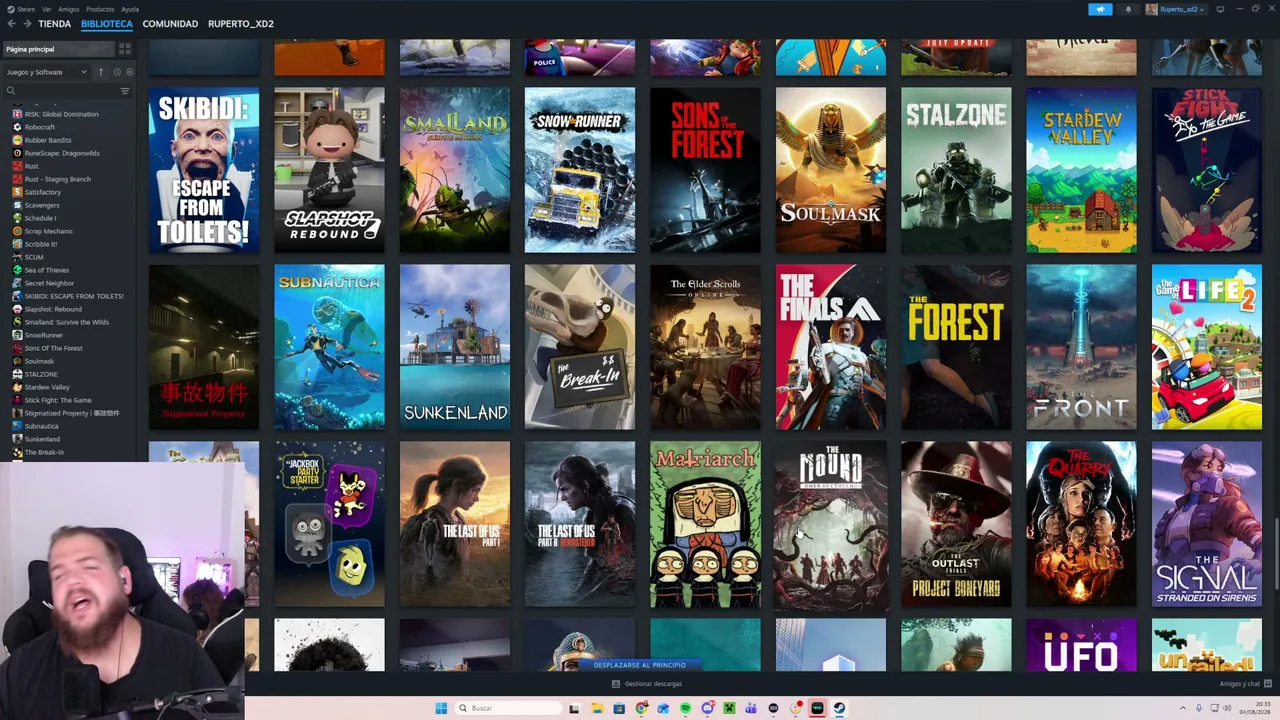Image resolution: width=1280 pixels, height=720 pixels.
Task: Open Minecraft creeper icon in taskbar
Action: pos(729,708)
